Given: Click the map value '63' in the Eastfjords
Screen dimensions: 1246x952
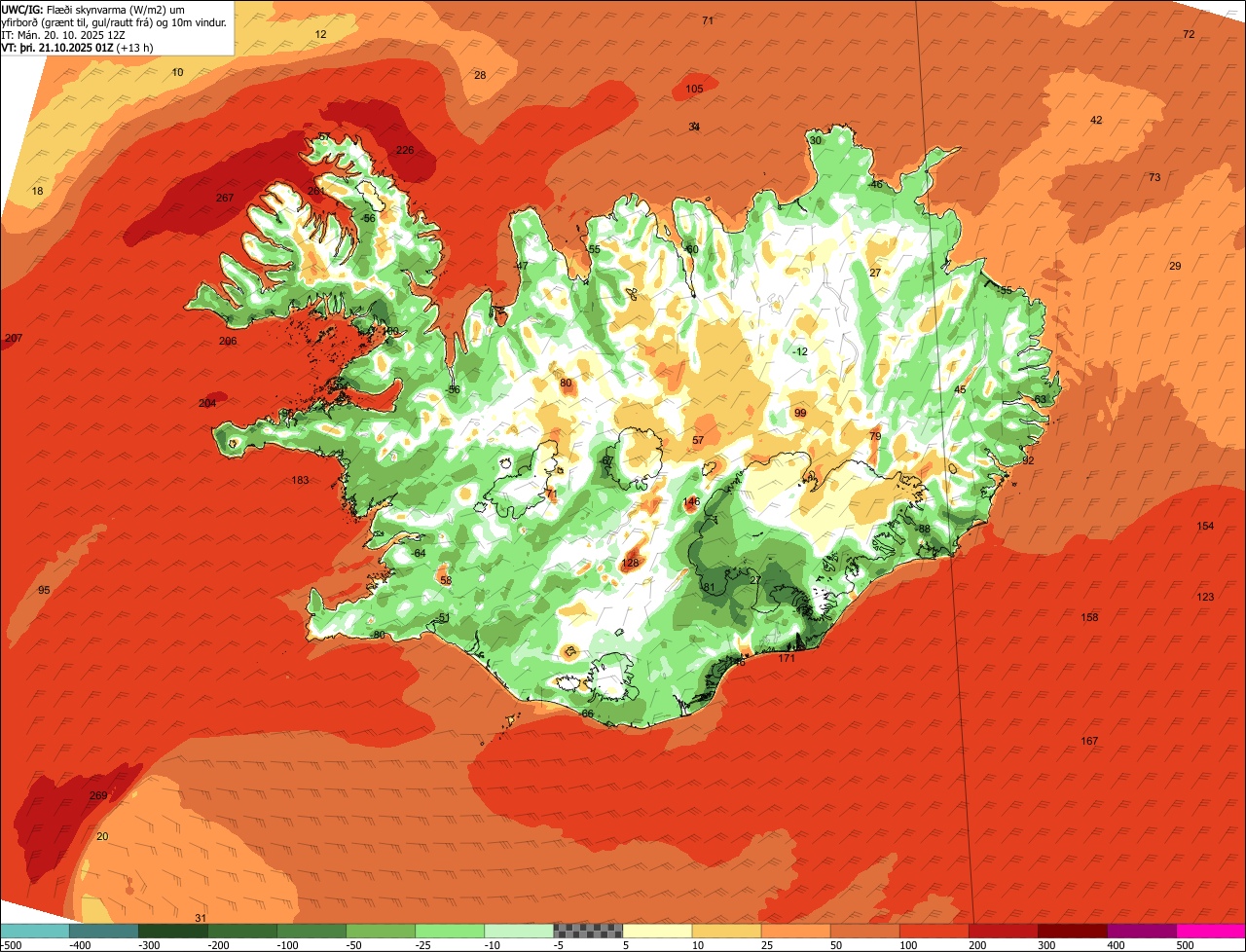Looking at the screenshot, I should point(1040,399).
